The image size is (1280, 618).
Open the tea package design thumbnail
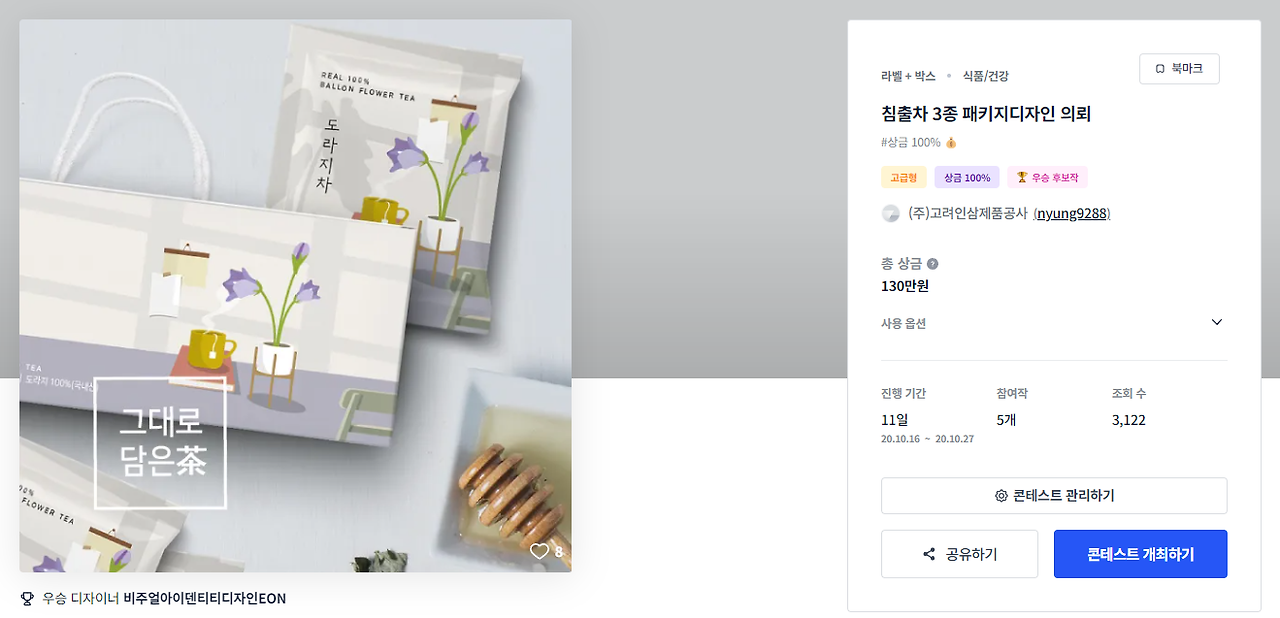pos(295,296)
